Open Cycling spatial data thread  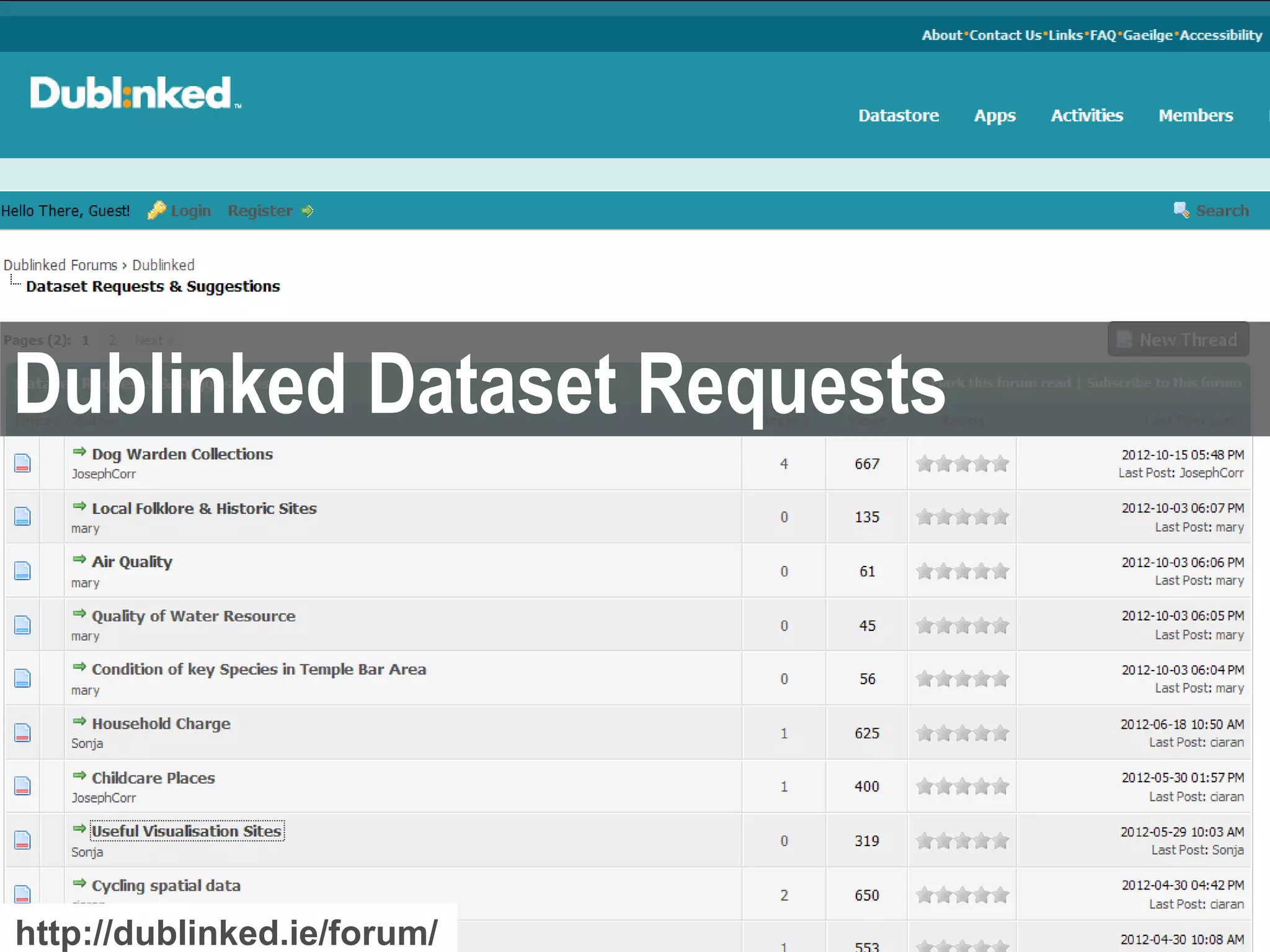click(x=166, y=886)
